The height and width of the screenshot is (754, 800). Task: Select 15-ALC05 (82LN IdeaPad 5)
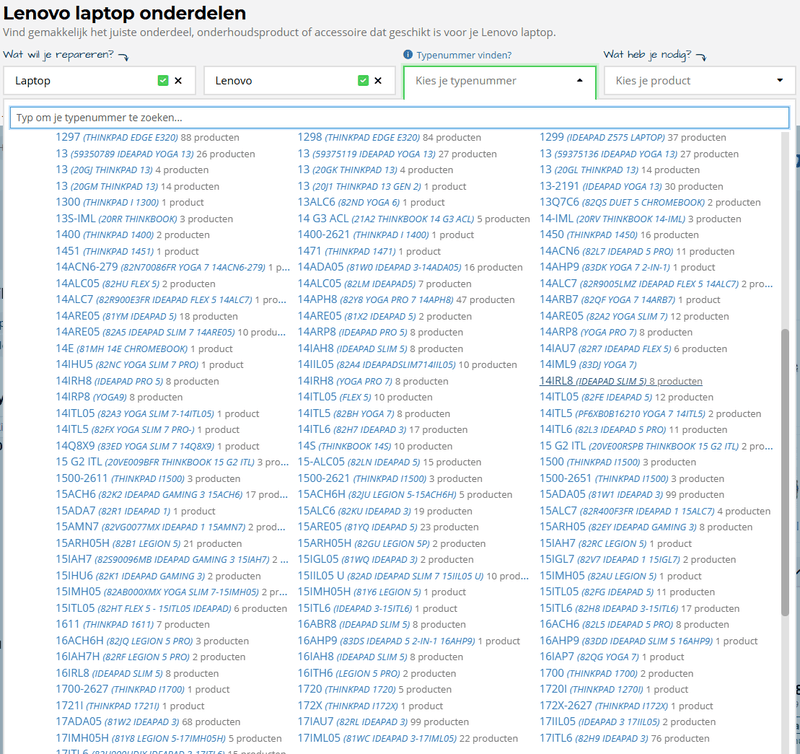point(389,462)
